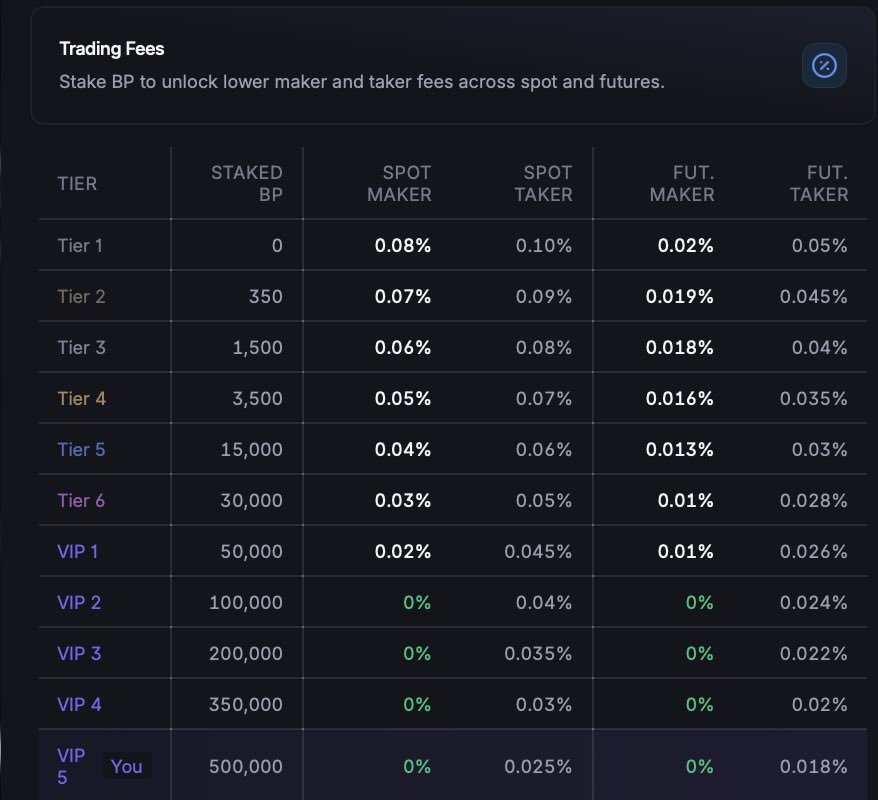The width and height of the screenshot is (878, 800).
Task: Select the VIP 2 row label
Action: (79, 602)
